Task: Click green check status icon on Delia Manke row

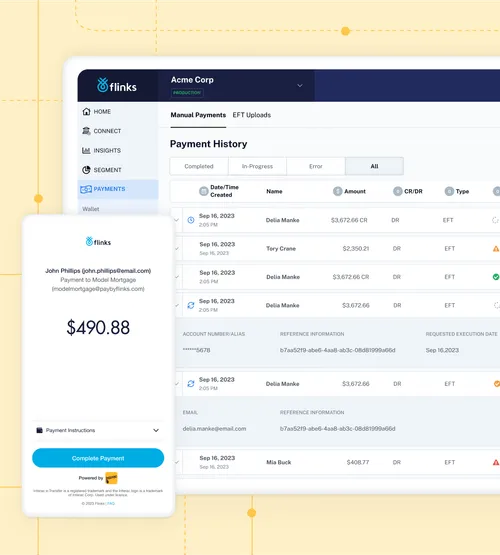Action: (496, 277)
